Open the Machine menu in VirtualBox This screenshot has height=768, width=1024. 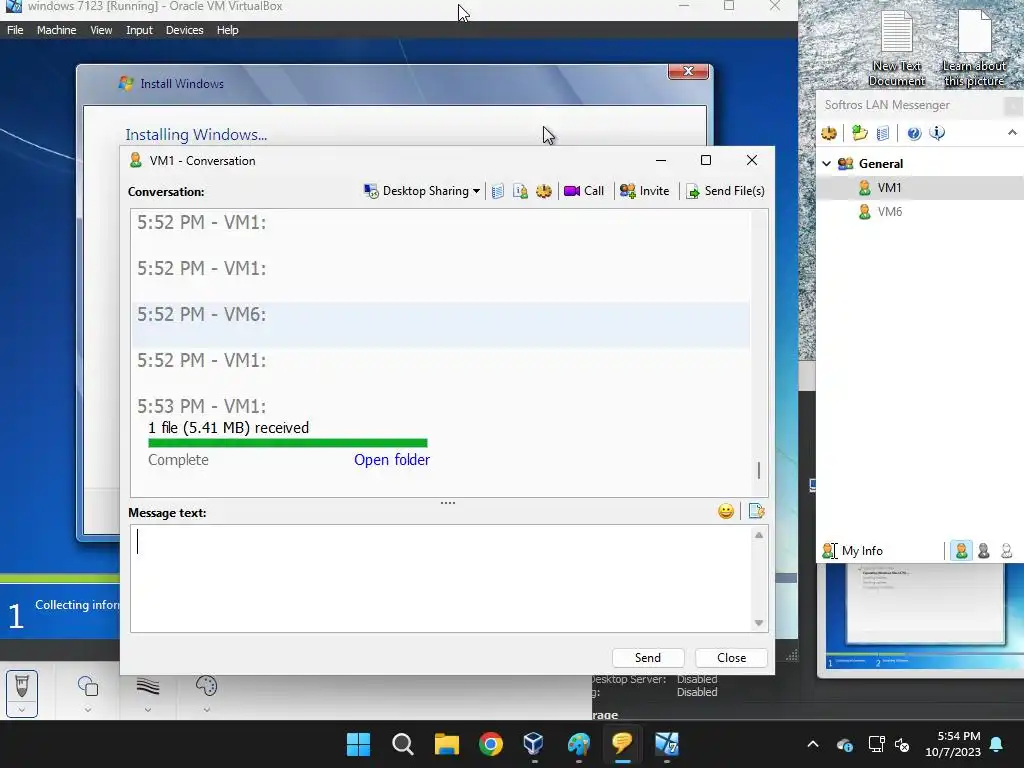56,30
